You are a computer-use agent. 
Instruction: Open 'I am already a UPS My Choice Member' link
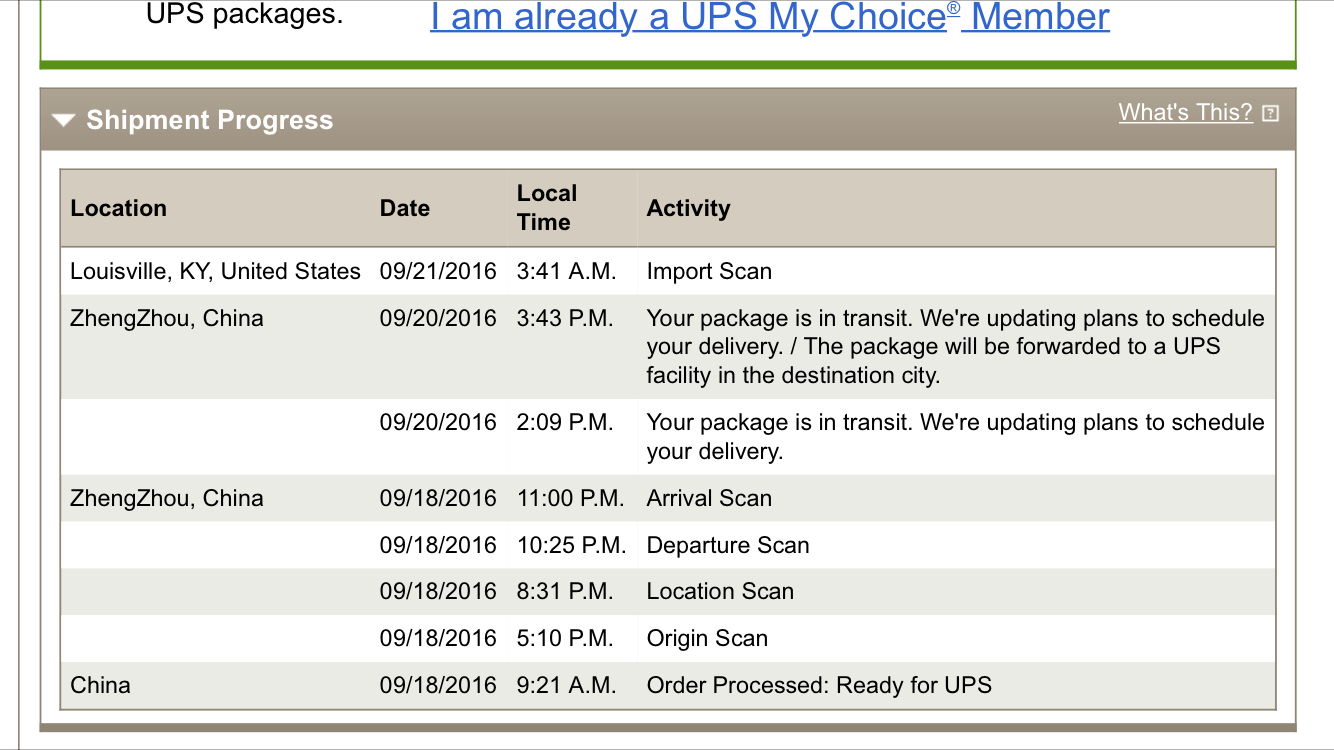770,17
